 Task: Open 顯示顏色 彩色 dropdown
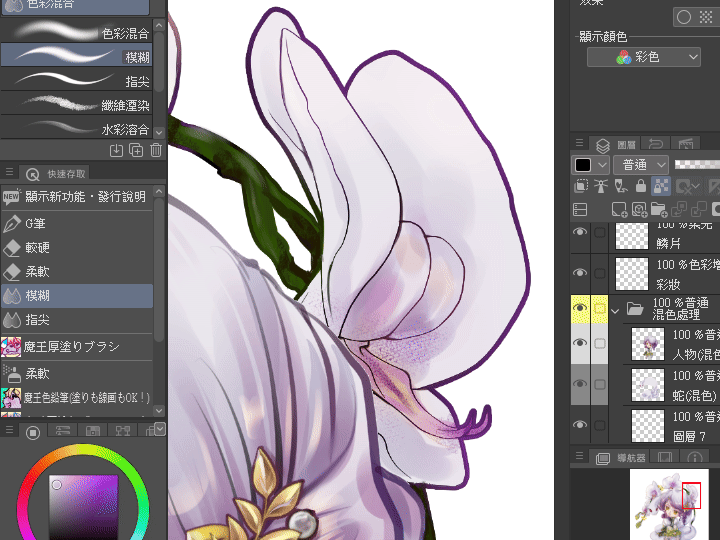click(x=644, y=57)
